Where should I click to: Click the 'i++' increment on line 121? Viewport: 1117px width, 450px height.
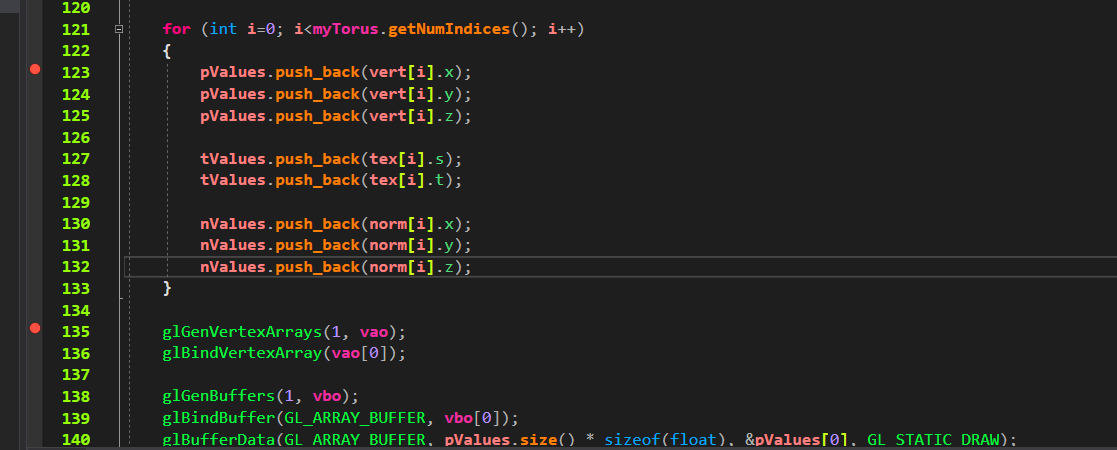(561, 29)
